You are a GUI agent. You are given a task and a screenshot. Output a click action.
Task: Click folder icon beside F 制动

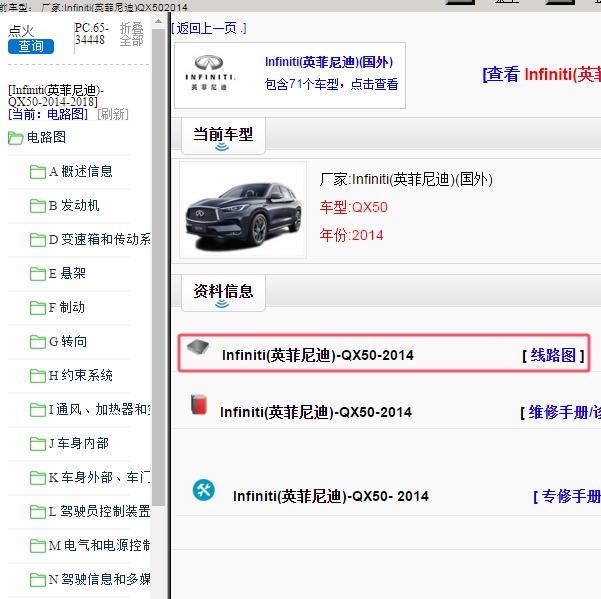[x=38, y=308]
